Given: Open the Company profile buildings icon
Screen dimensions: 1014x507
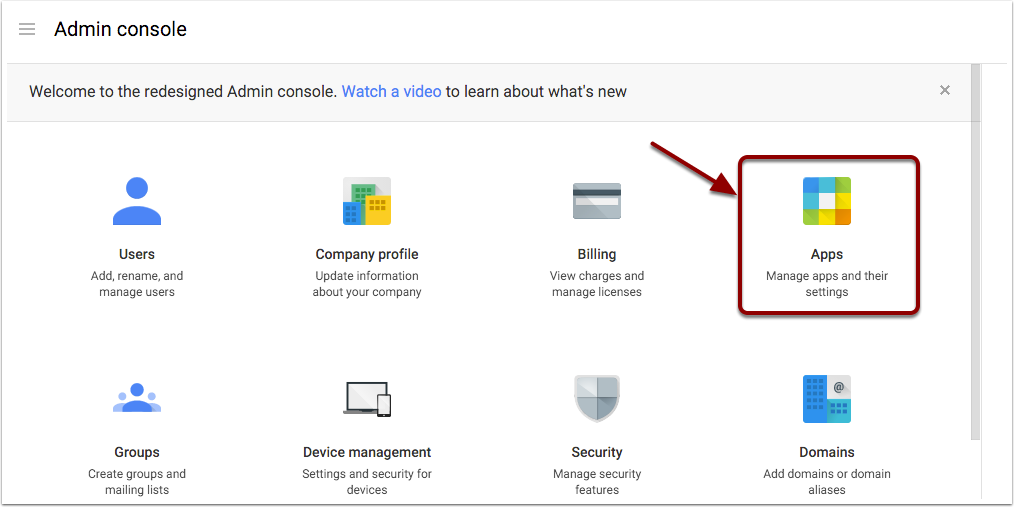Looking at the screenshot, I should coord(367,201).
